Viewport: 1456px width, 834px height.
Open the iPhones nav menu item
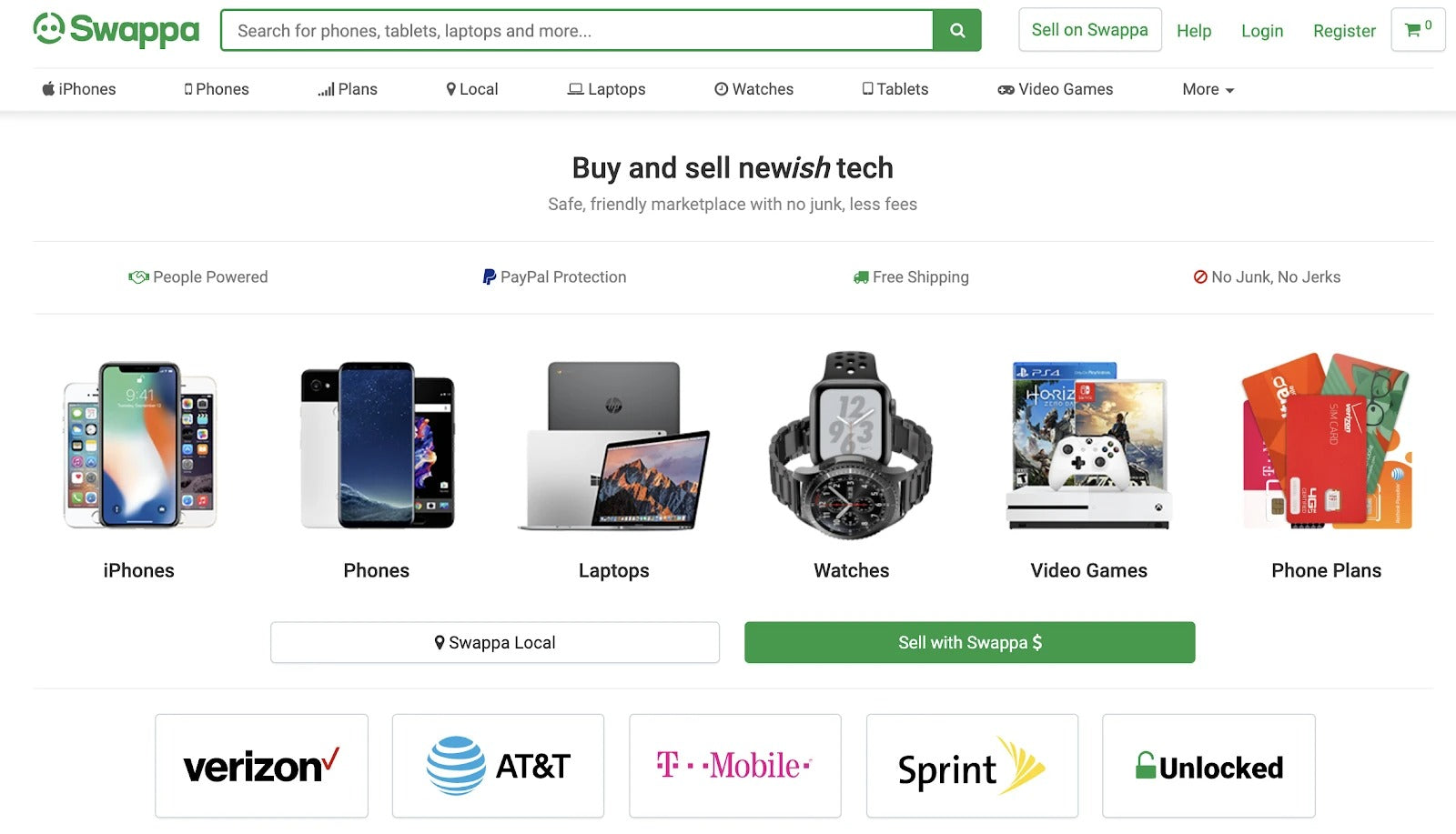coord(79,89)
